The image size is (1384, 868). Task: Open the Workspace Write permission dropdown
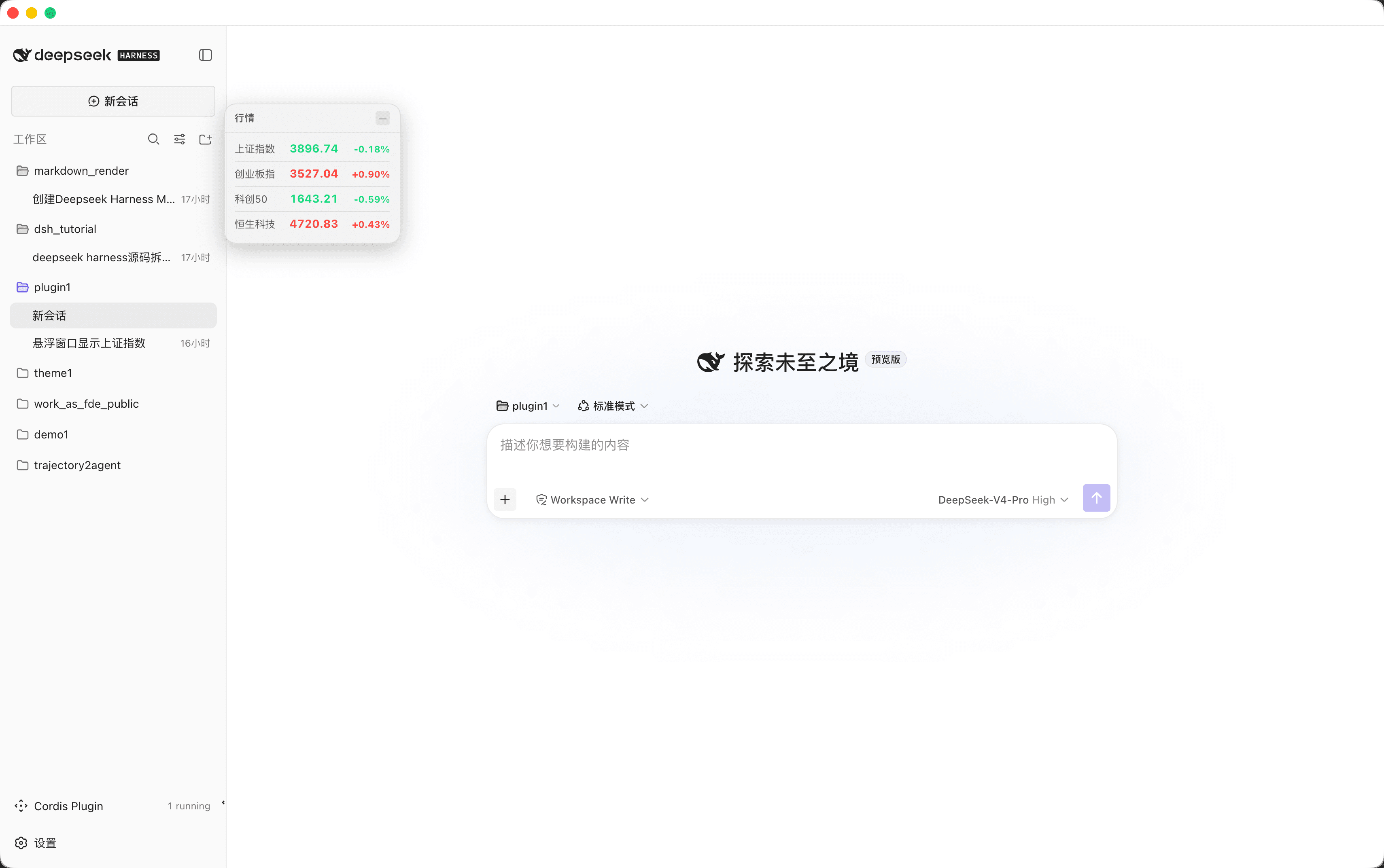(x=592, y=500)
